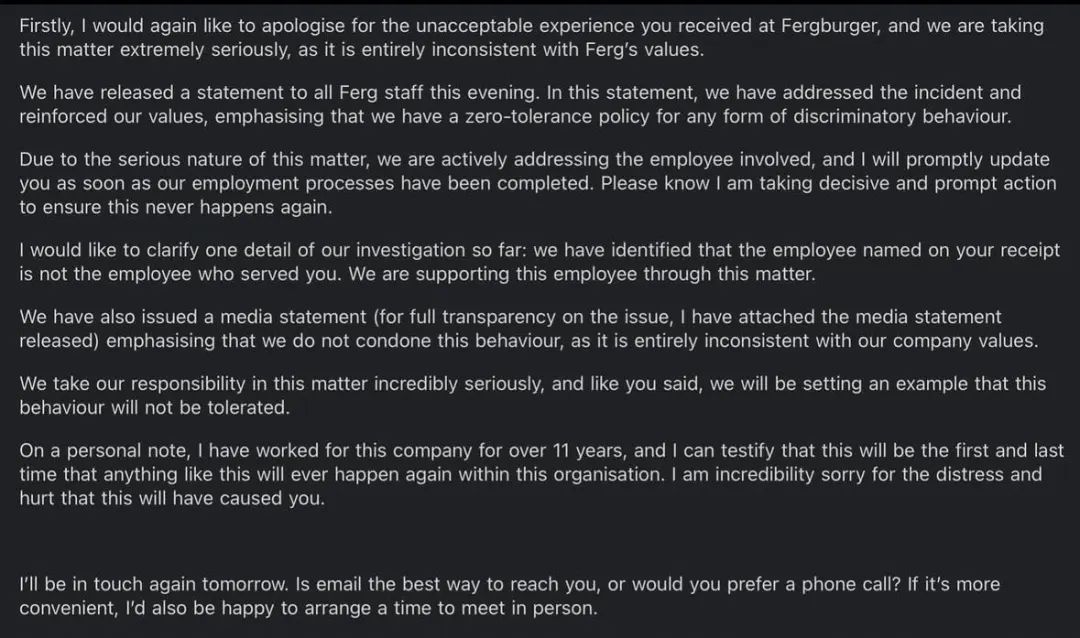The image size is (1080, 638).
Task: Click the paragraph starting "We have released a statement"
Action: click(520, 104)
